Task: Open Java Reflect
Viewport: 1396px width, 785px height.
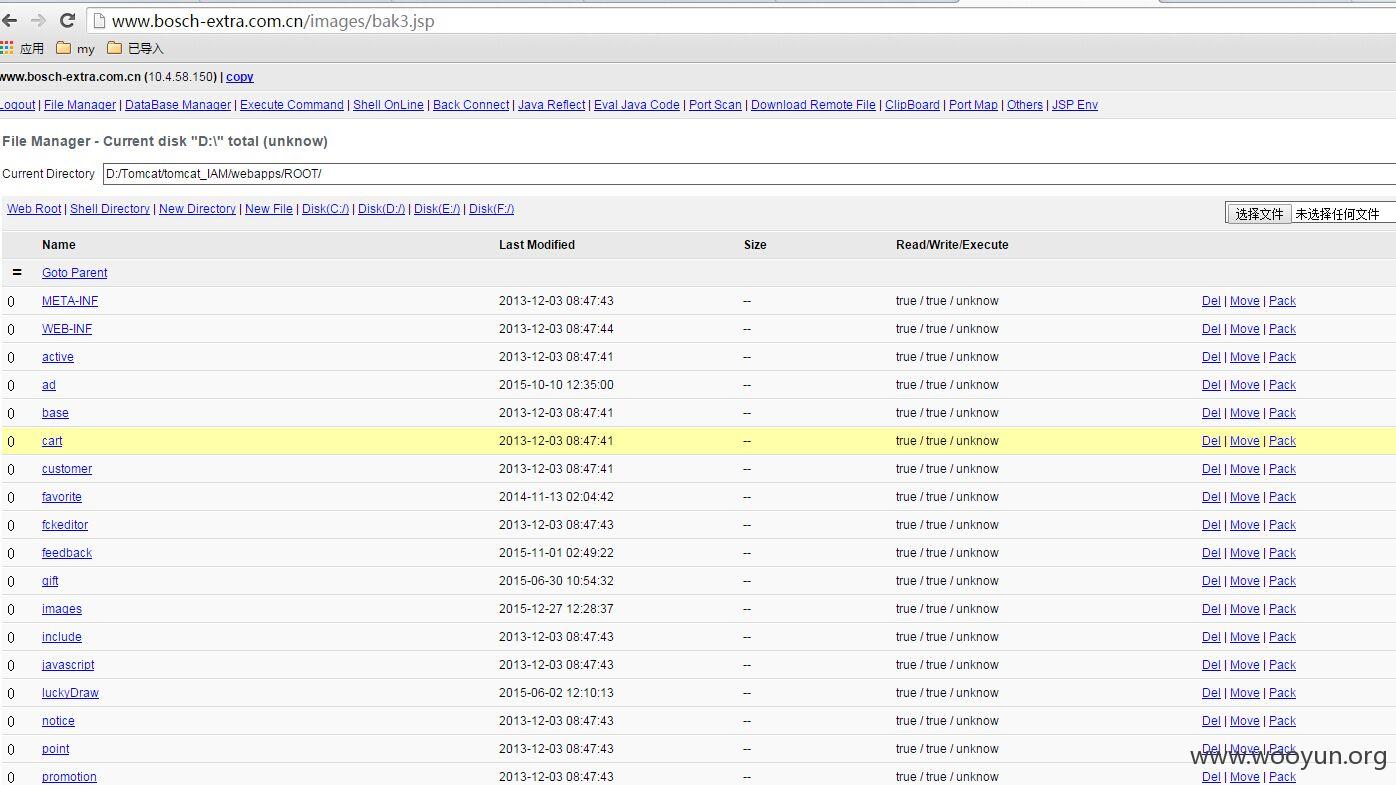Action: (x=551, y=105)
